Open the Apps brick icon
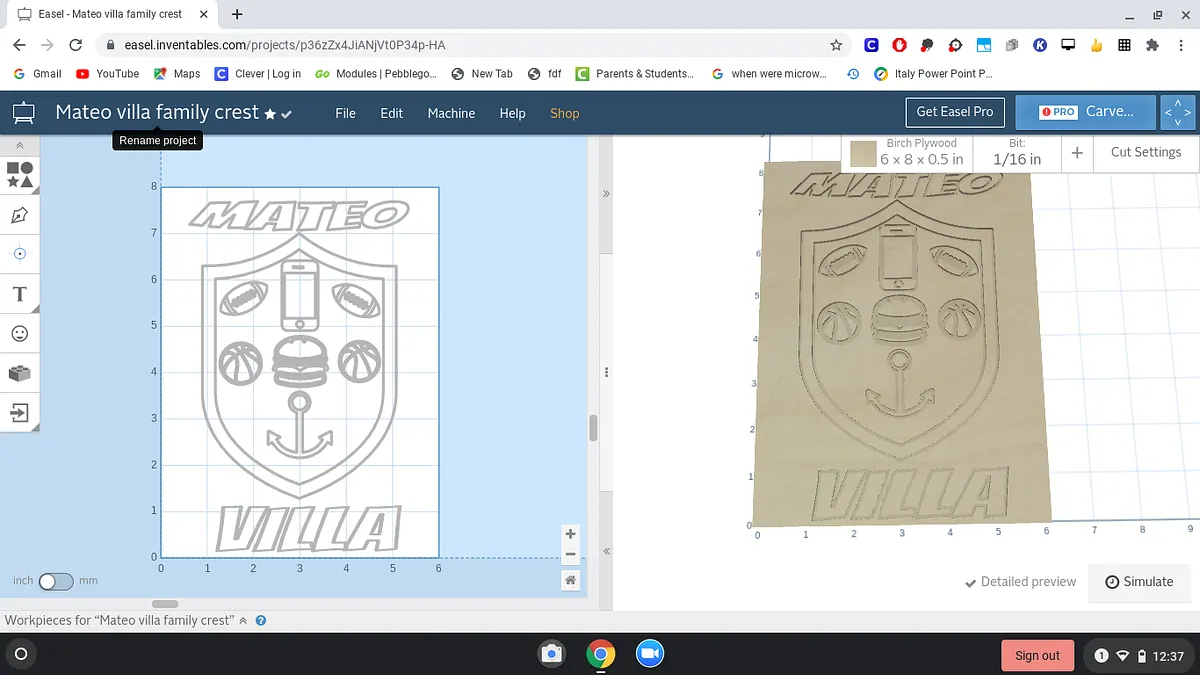Viewport: 1200px width, 675px height. point(20,373)
